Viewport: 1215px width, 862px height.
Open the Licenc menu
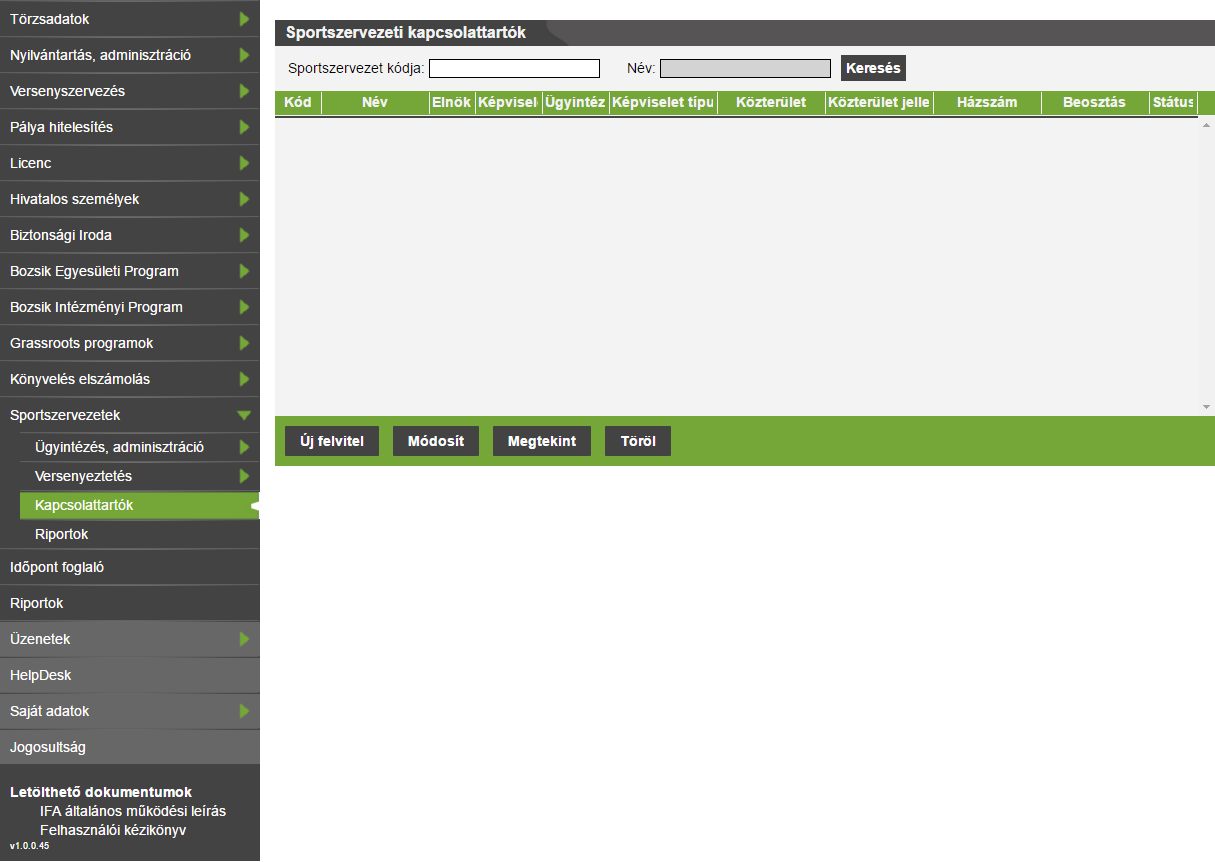click(130, 163)
